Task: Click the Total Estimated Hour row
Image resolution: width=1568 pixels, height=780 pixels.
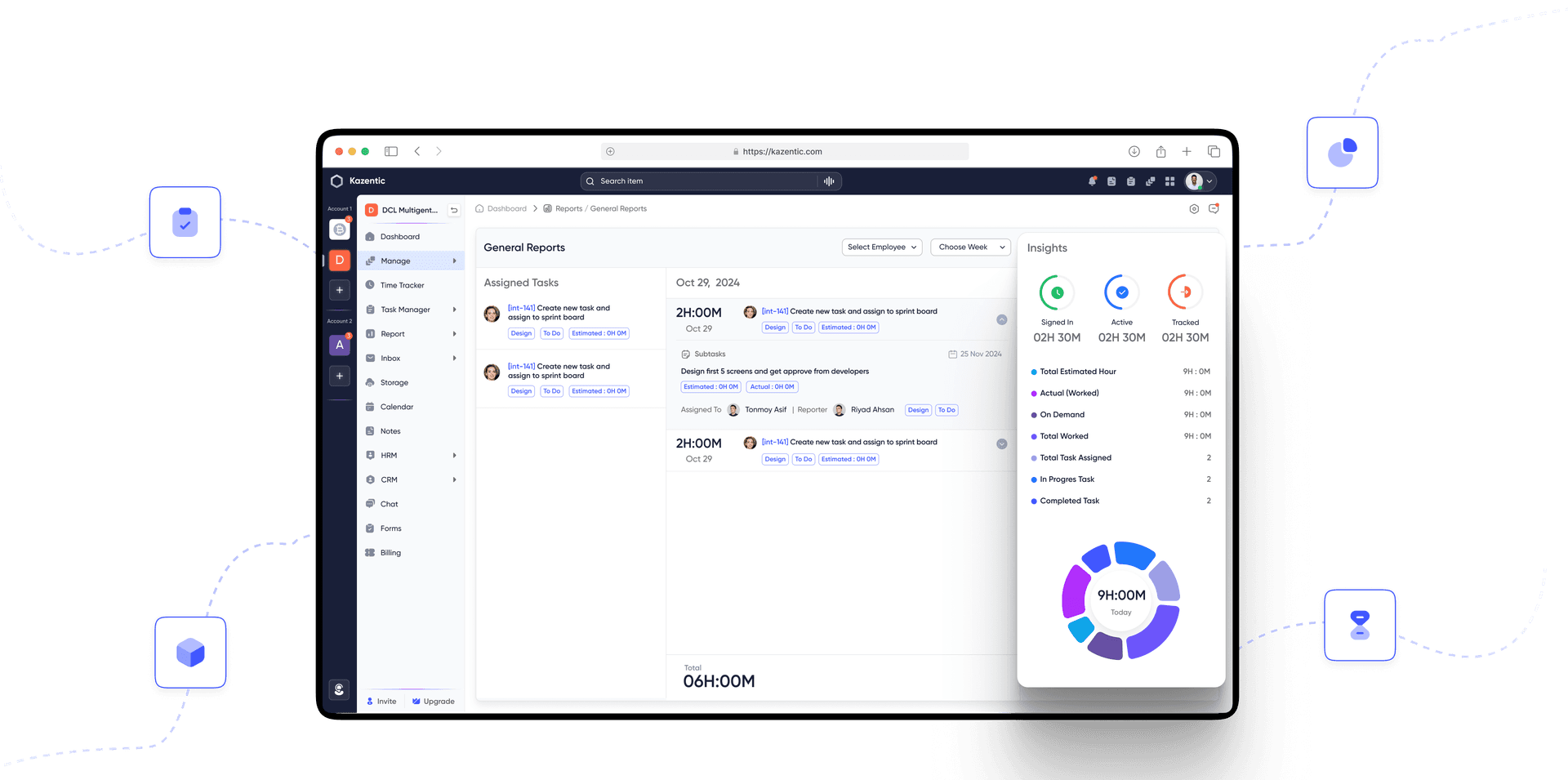Action: coord(1120,372)
